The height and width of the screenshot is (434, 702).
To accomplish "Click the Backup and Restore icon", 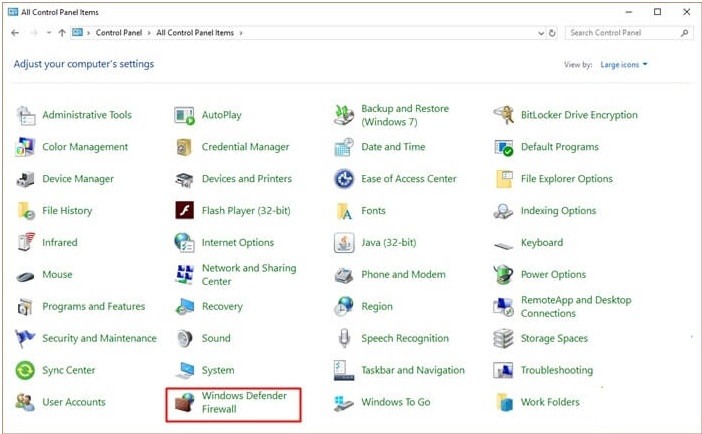I will [x=344, y=116].
